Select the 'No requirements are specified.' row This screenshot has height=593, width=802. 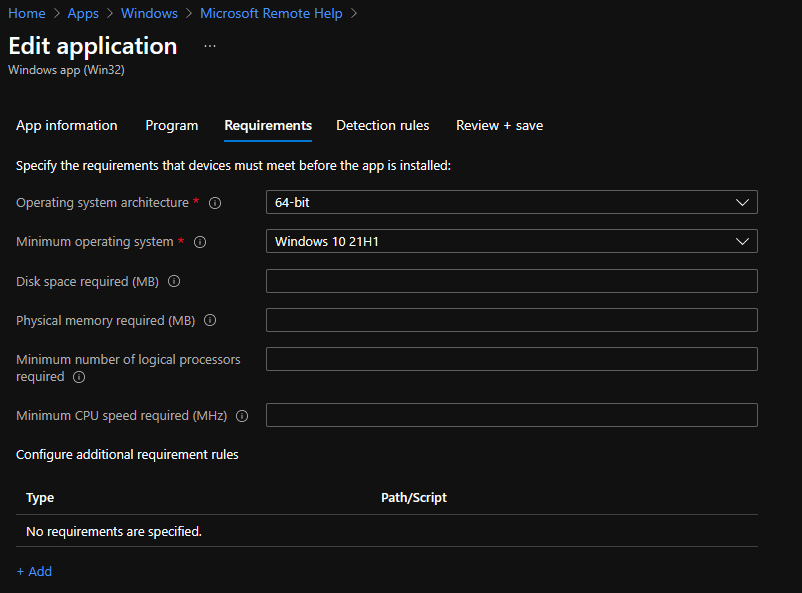point(387,531)
